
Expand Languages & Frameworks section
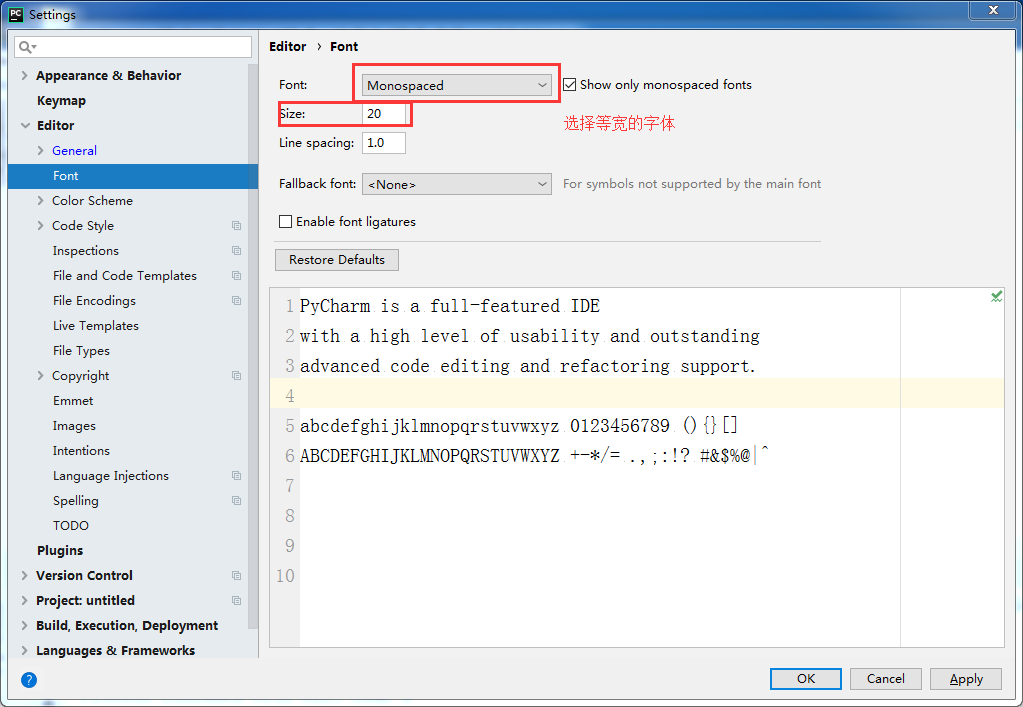click(x=24, y=650)
